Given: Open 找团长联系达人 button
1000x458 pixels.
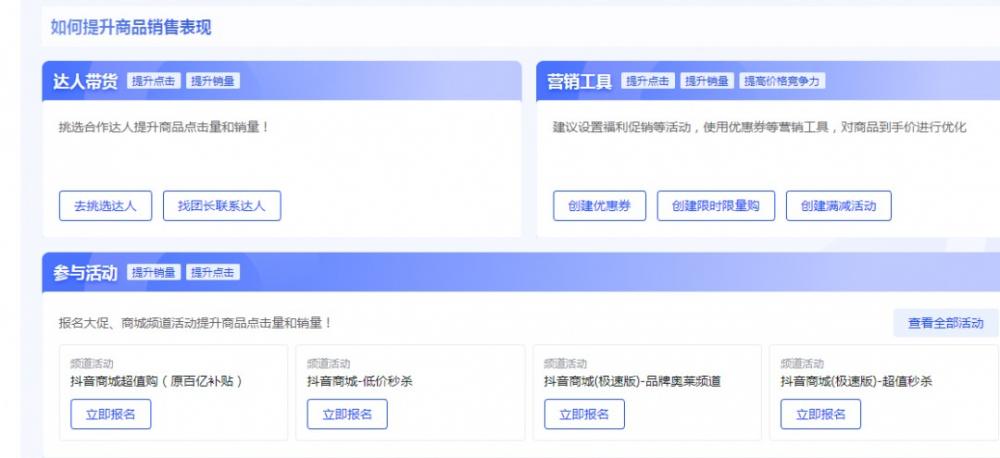Looking at the screenshot, I should [222, 206].
